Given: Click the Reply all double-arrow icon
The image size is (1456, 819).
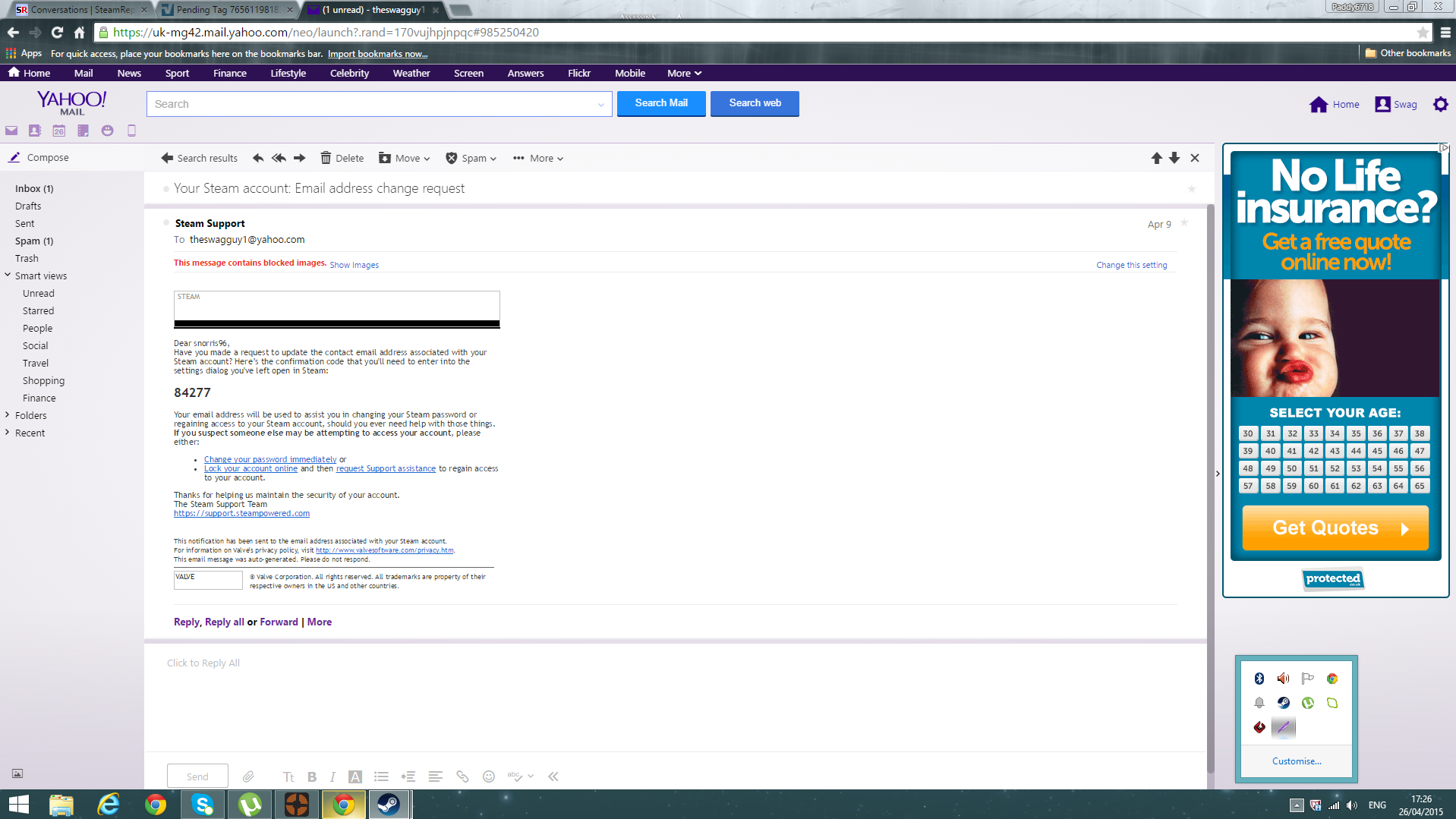Looking at the screenshot, I should click(x=279, y=158).
